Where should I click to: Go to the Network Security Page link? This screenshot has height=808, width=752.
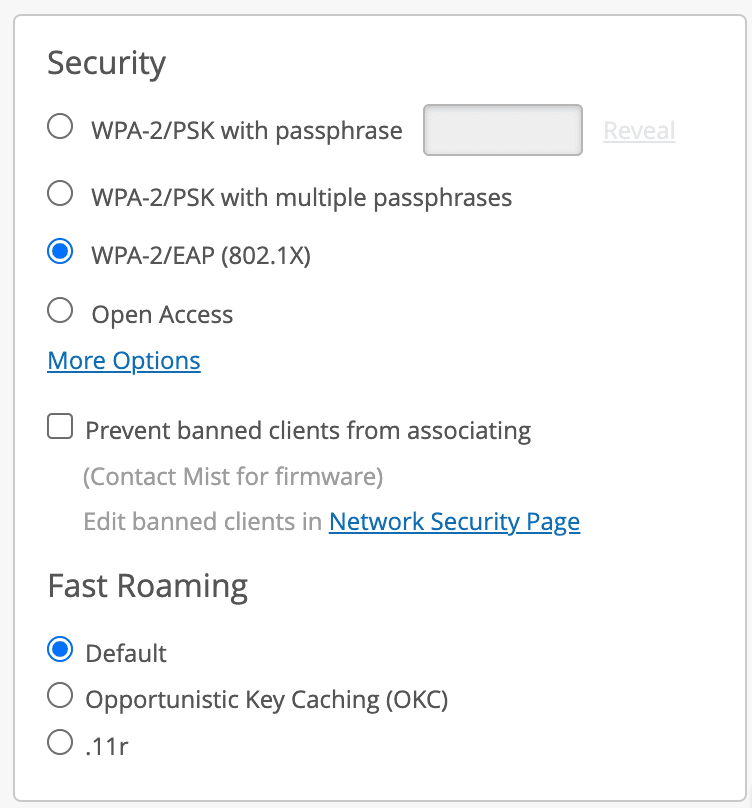click(x=454, y=521)
